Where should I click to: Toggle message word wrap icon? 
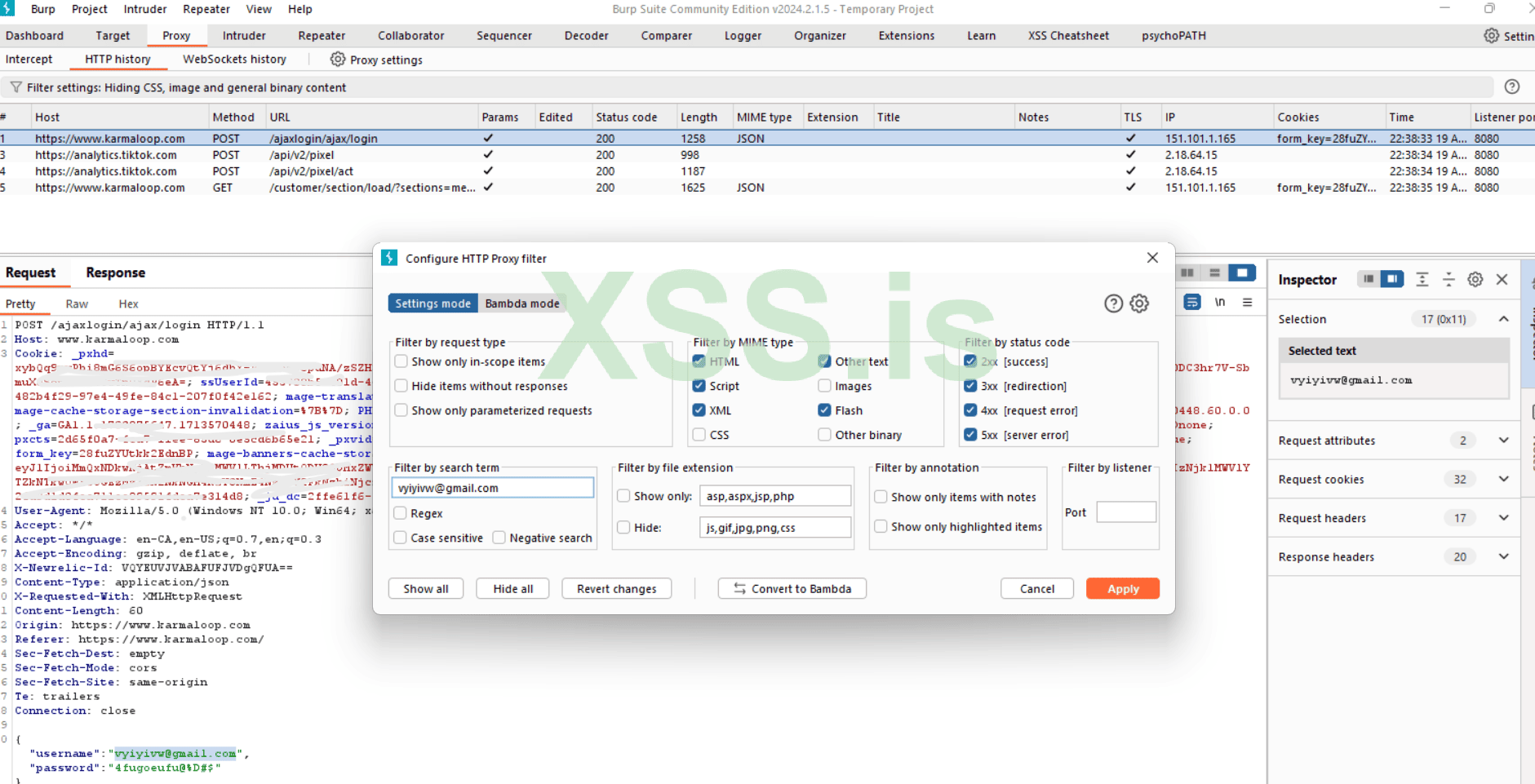[1192, 302]
